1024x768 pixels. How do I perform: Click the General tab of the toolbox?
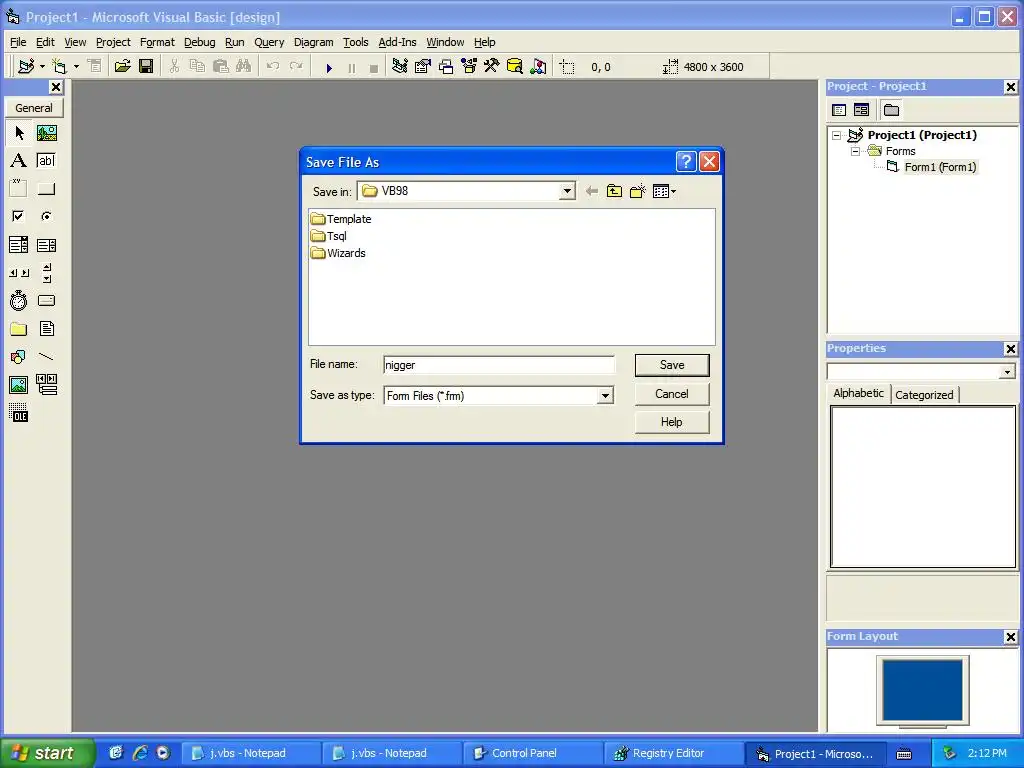click(34, 108)
